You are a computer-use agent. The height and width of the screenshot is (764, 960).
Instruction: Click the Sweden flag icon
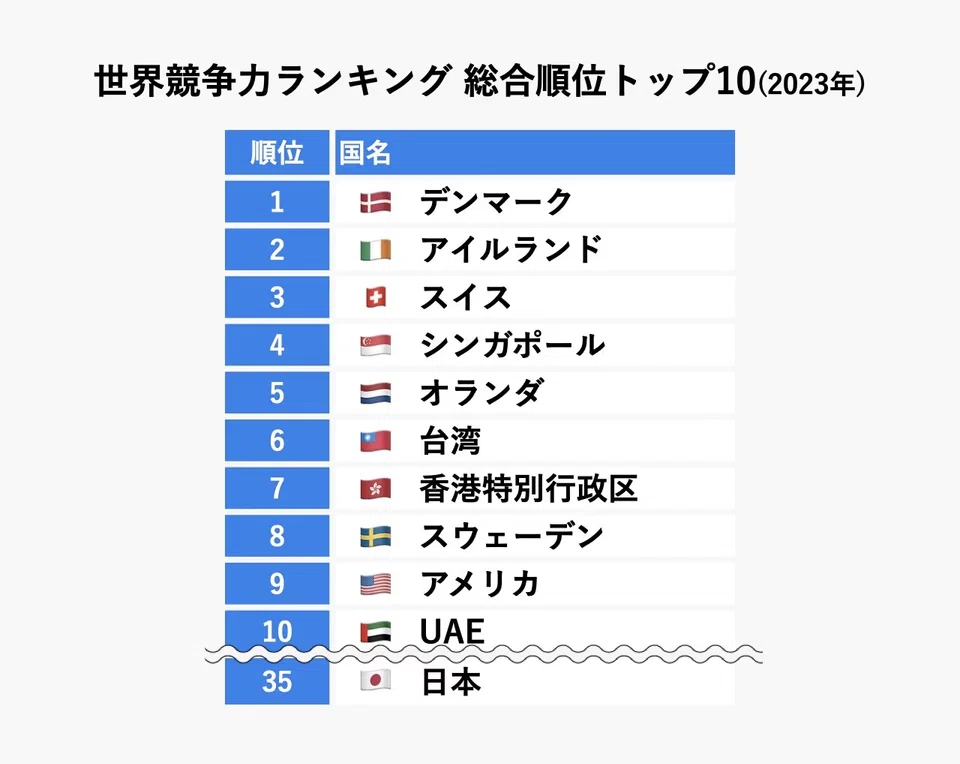point(375,537)
